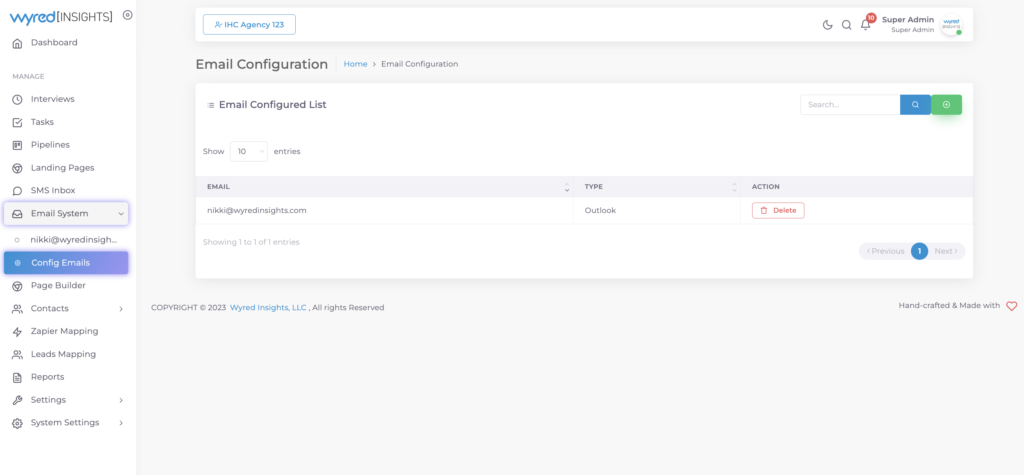The image size is (1024, 475).
Task: Click the Email Configured List heading icon
Action: click(x=210, y=105)
